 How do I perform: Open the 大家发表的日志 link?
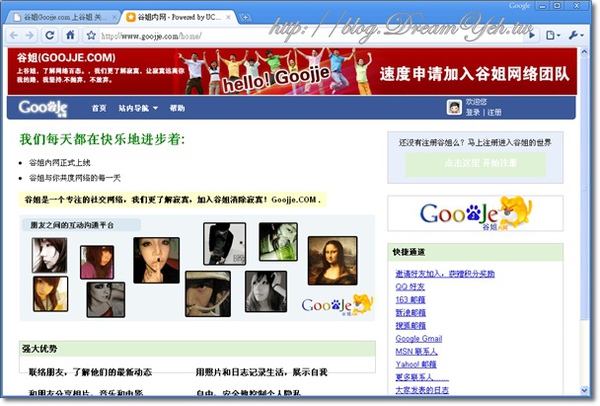click(x=422, y=390)
